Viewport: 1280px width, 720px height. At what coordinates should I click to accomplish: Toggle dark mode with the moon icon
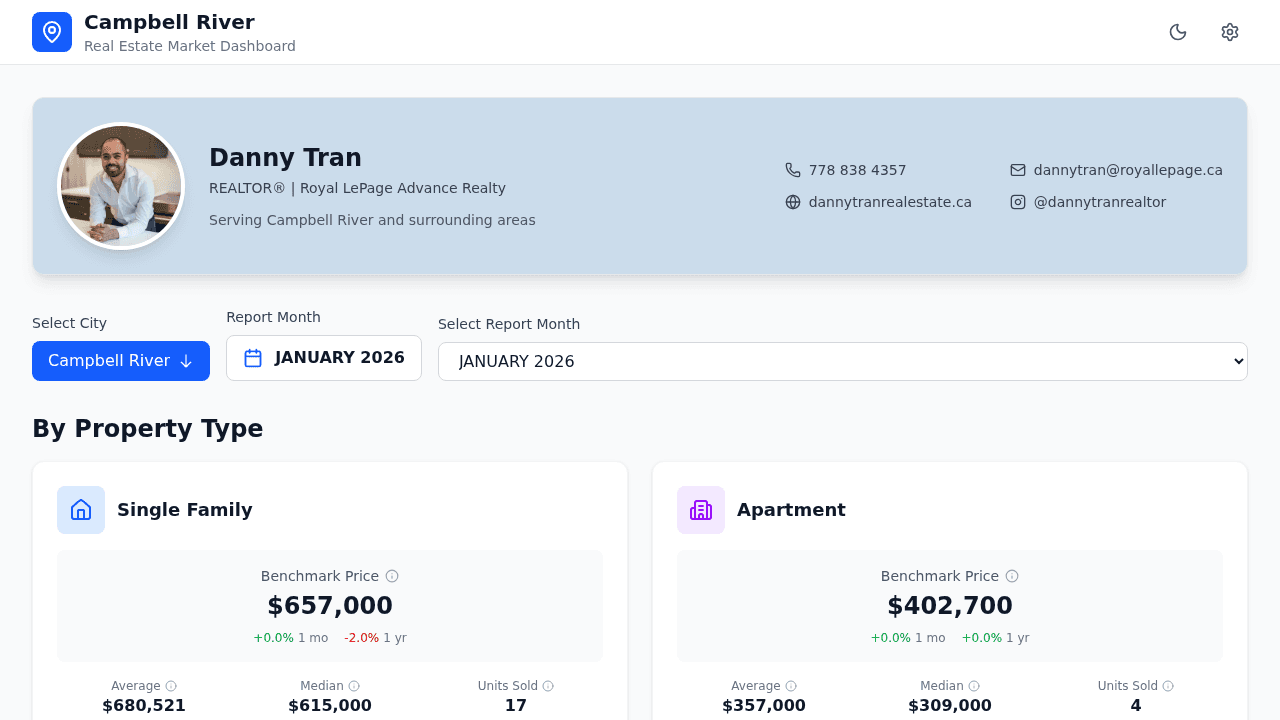(1178, 32)
